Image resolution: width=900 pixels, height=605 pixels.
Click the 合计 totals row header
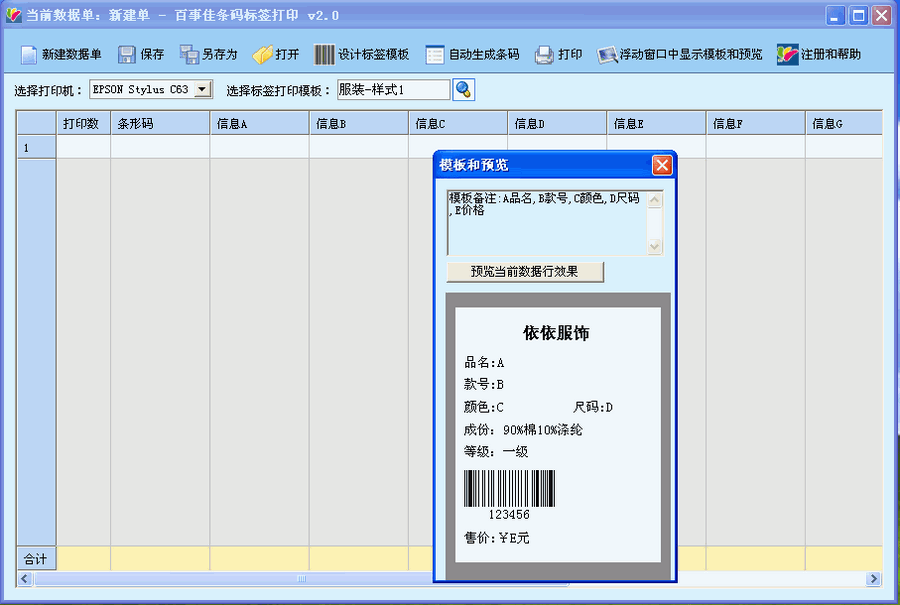[x=35, y=559]
